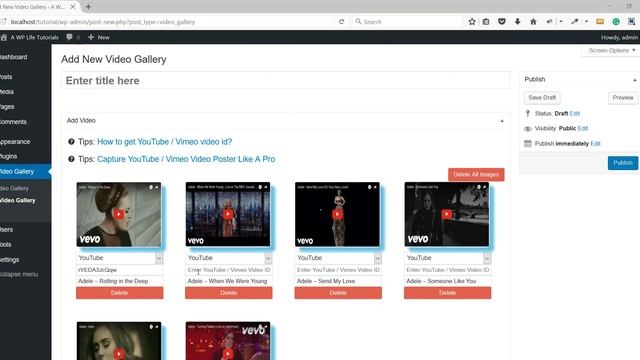
Task: Edit the draft Status
Action: pos(575,113)
